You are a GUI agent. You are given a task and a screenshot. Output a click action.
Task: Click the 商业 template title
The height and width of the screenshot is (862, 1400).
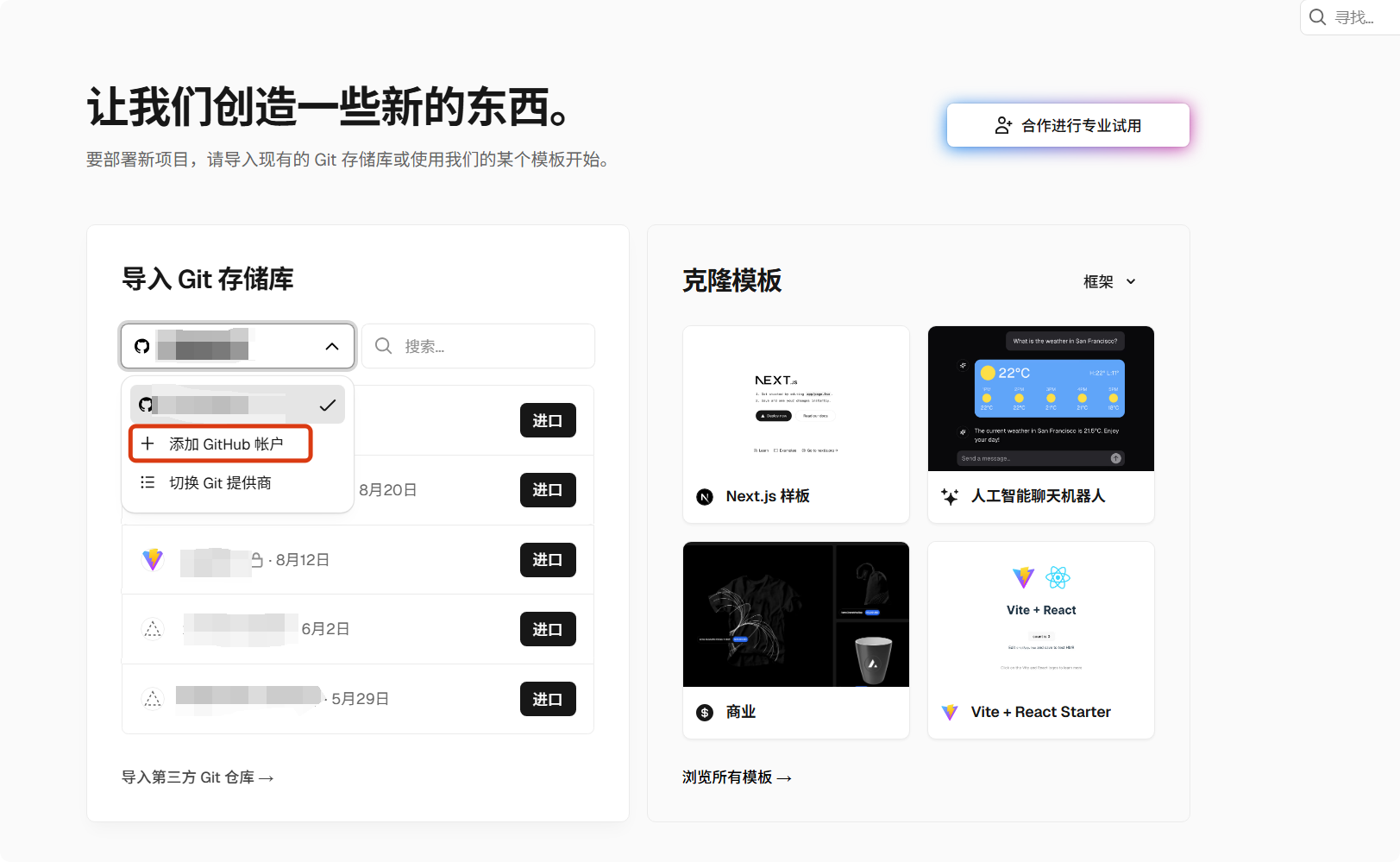click(741, 712)
